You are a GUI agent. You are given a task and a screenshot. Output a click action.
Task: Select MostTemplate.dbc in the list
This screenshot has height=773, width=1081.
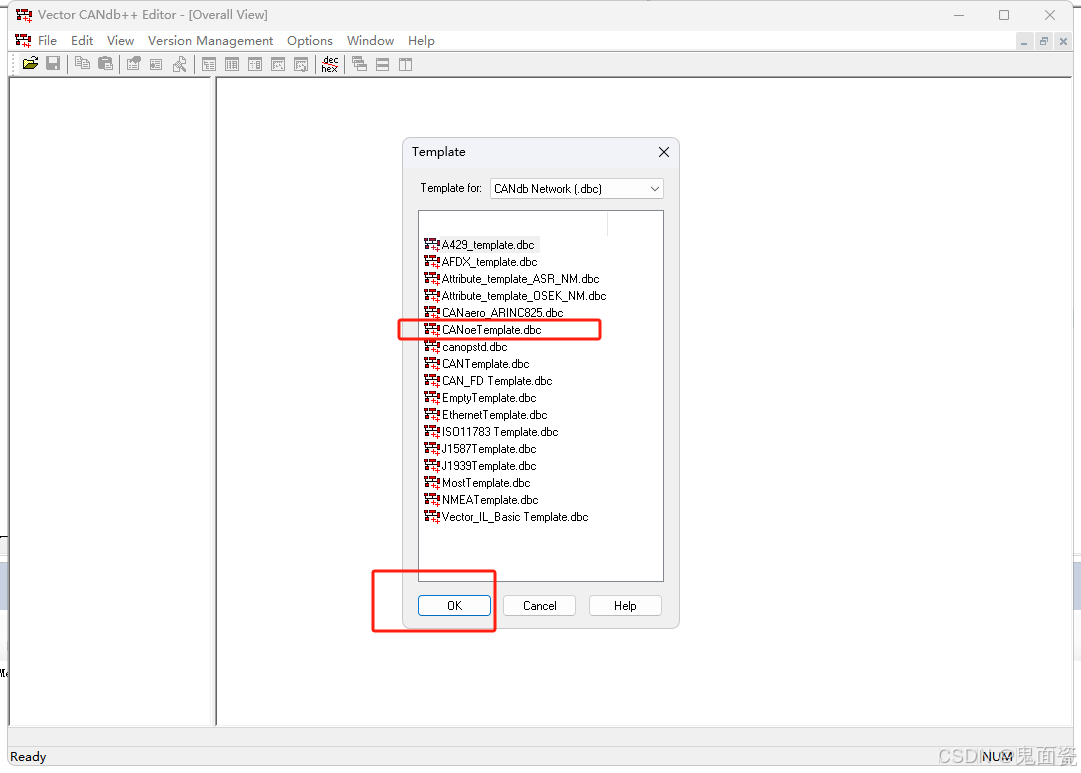(478, 483)
